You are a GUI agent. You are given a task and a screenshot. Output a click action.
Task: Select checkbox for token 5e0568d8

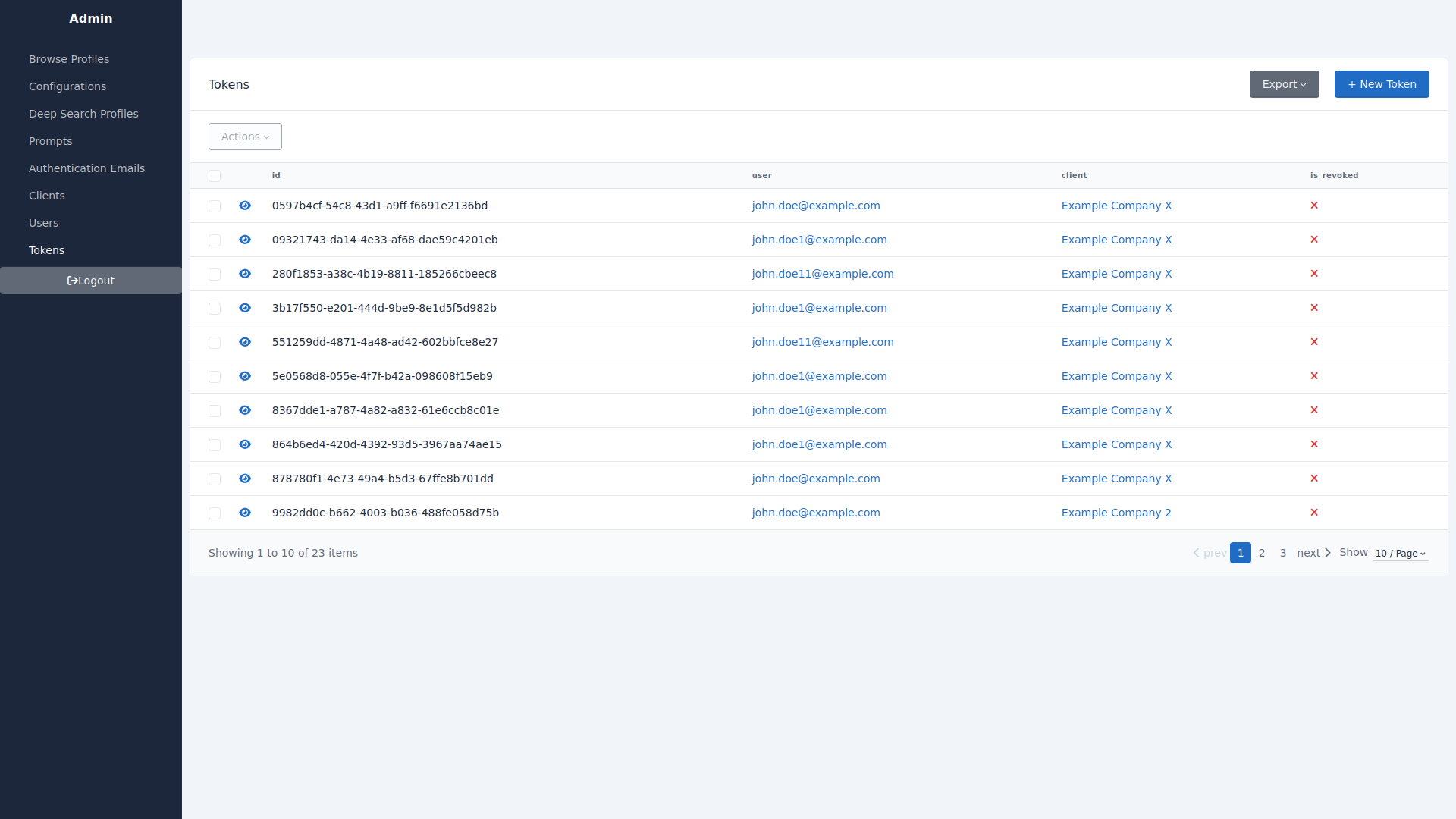tap(215, 377)
